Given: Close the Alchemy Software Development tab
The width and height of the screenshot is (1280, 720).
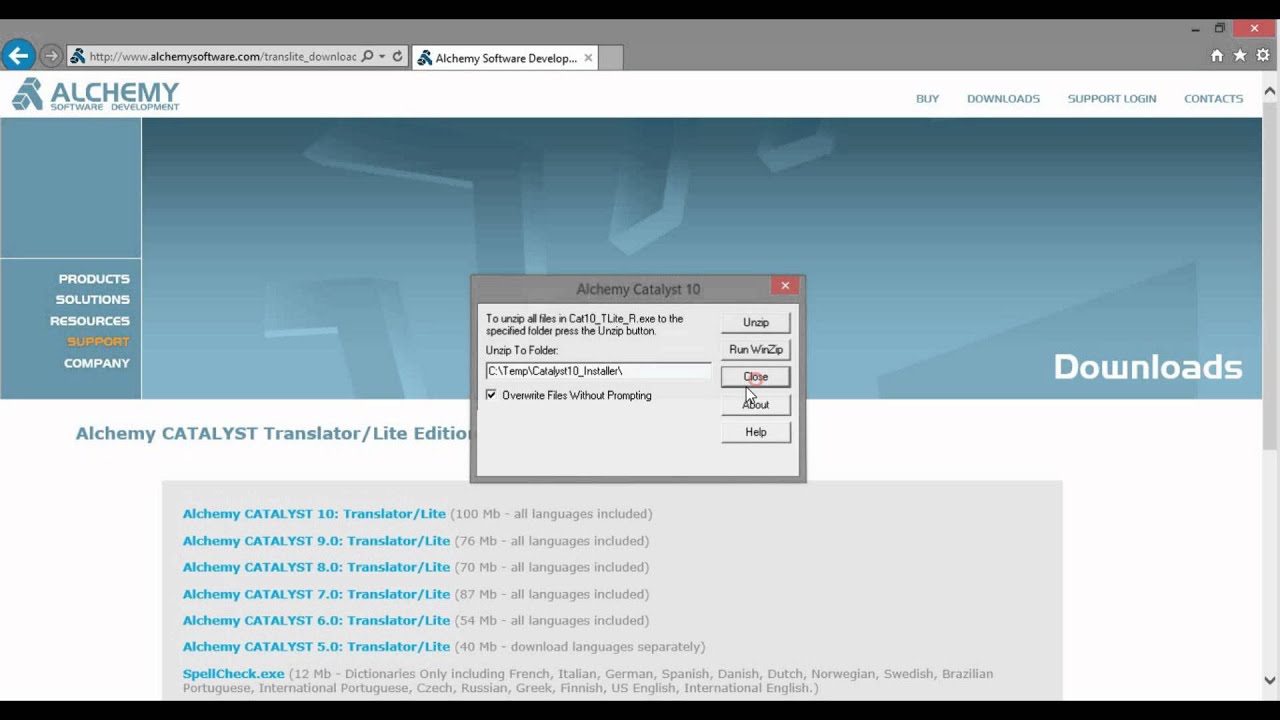Looking at the screenshot, I should [588, 58].
